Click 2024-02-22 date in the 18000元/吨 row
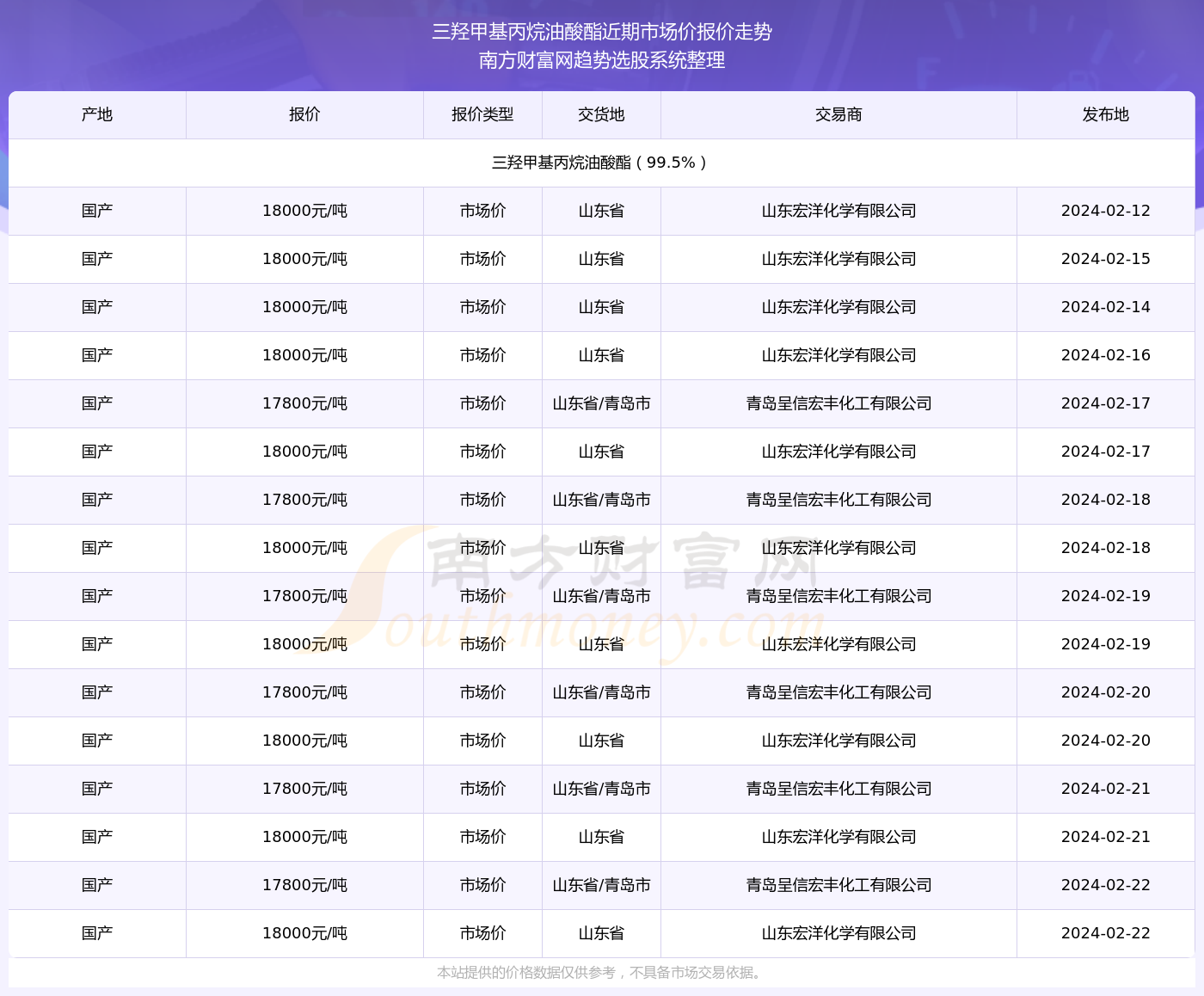 (1105, 933)
